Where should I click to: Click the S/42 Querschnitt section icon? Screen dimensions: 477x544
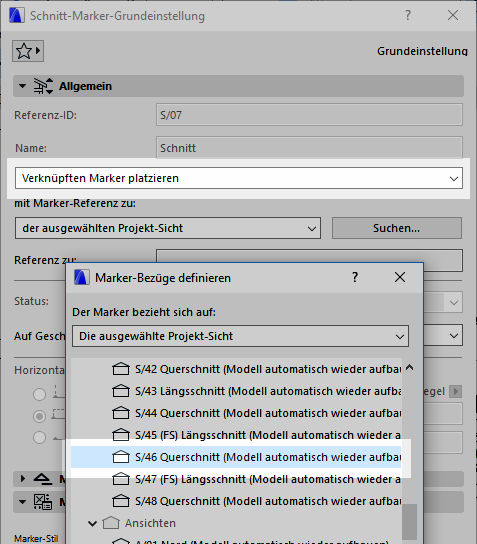click(x=121, y=369)
